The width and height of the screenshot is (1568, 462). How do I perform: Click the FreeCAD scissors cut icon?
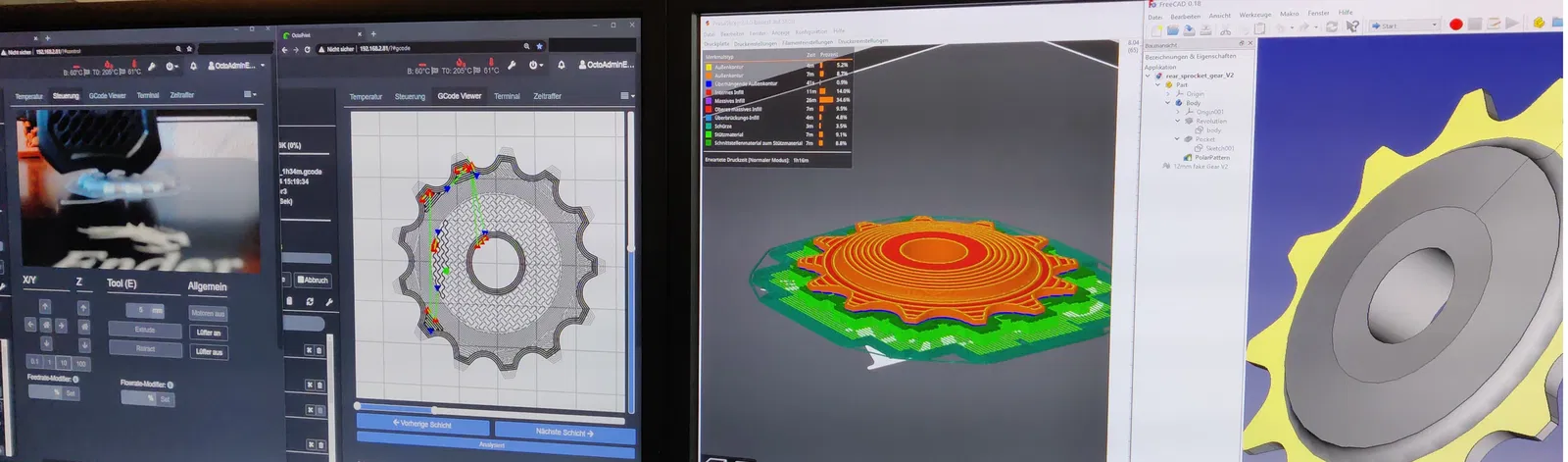1225,29
